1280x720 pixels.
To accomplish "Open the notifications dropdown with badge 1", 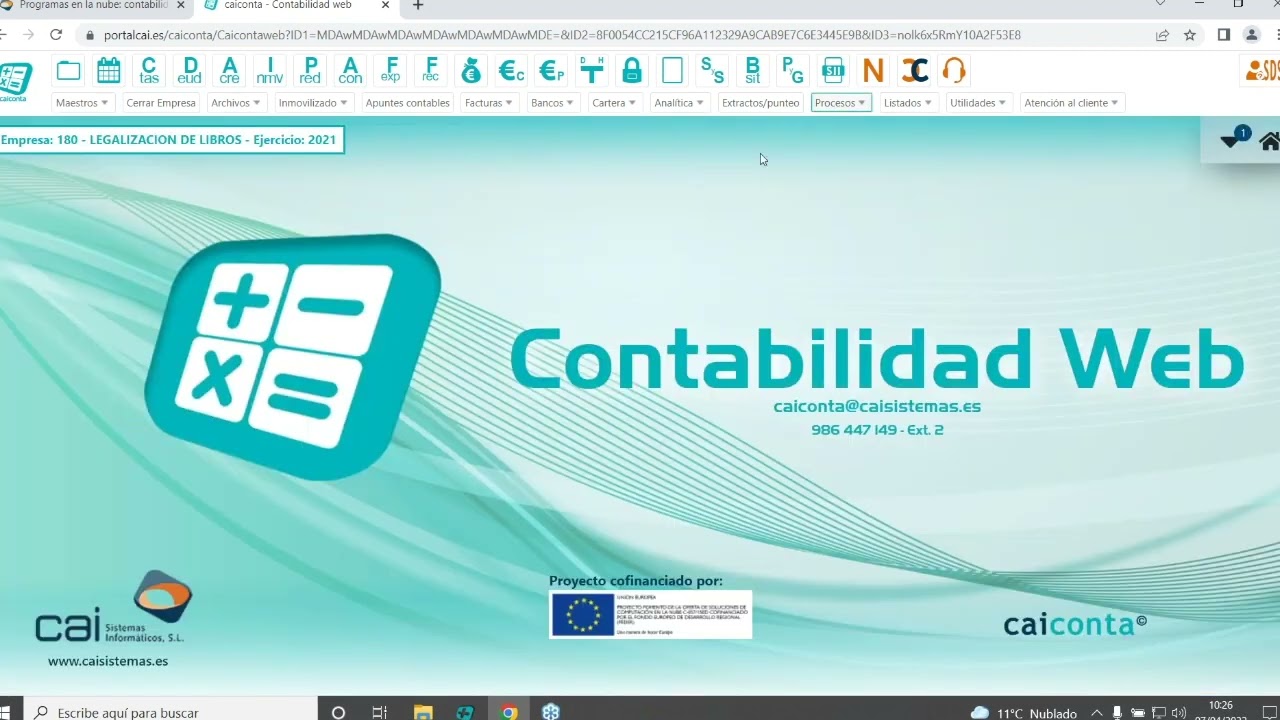I will tap(1234, 139).
